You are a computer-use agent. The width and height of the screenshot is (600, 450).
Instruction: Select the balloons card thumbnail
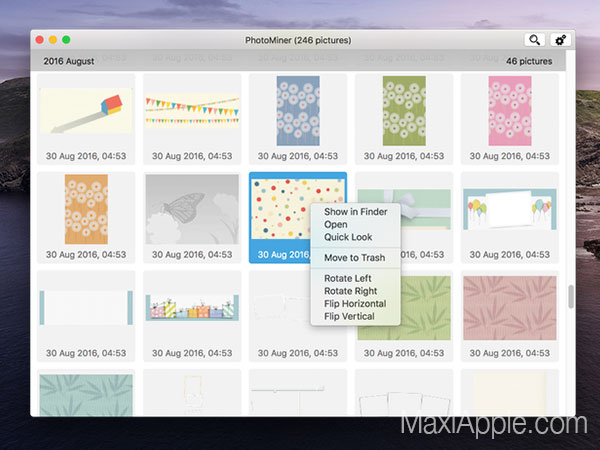pyautogui.click(x=510, y=209)
